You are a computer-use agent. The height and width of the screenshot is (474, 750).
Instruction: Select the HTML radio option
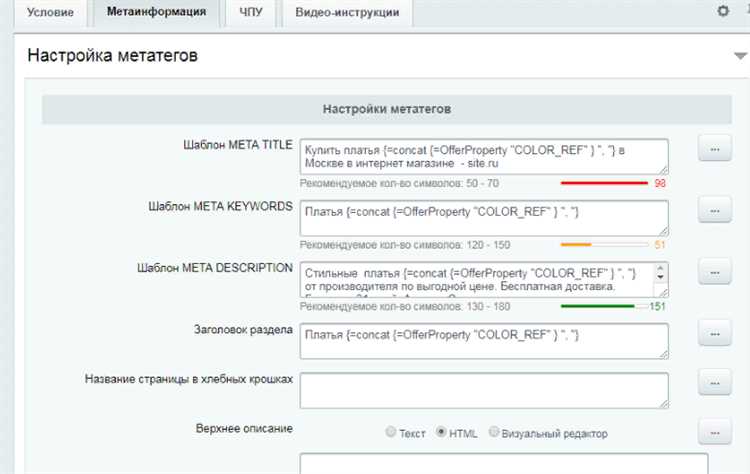pos(441,432)
